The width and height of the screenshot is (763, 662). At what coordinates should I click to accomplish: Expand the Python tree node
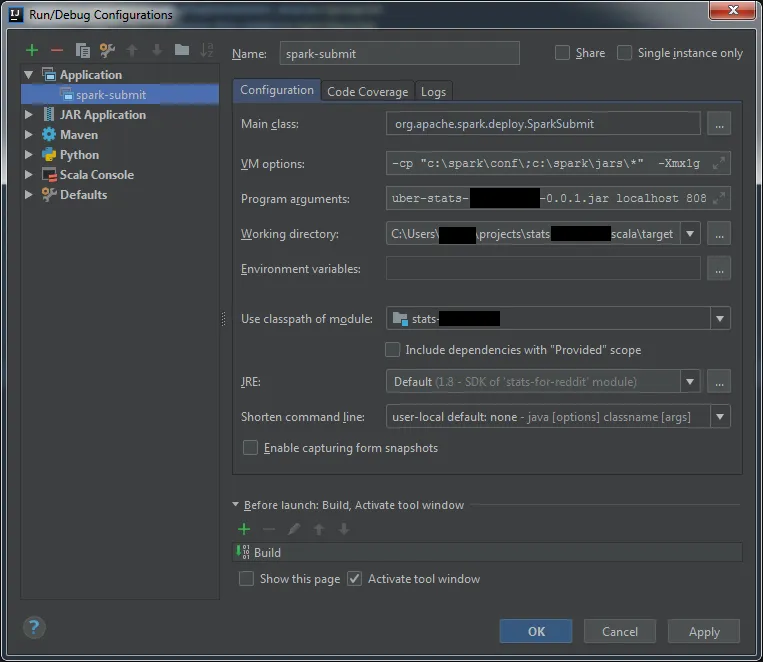click(x=29, y=154)
